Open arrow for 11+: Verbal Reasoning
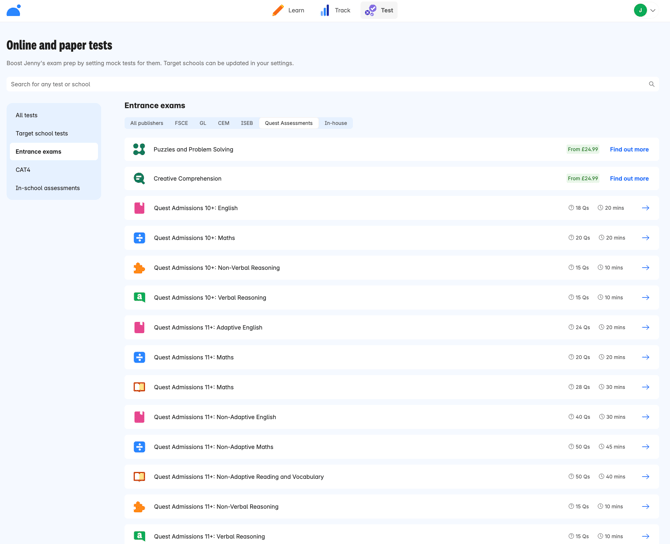Image resolution: width=670 pixels, height=544 pixels. point(646,536)
